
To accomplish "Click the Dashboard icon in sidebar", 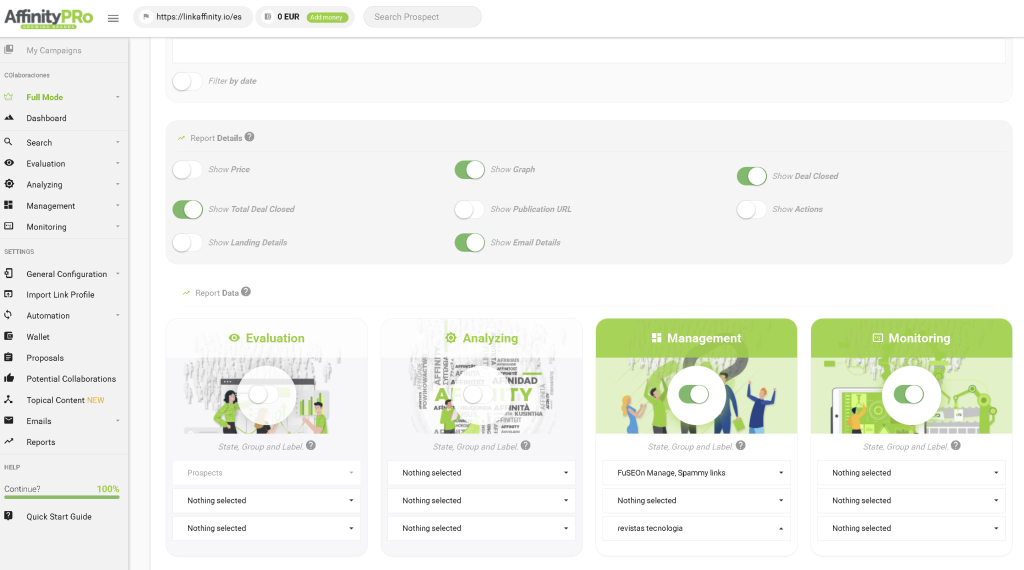I will [x=8, y=118].
